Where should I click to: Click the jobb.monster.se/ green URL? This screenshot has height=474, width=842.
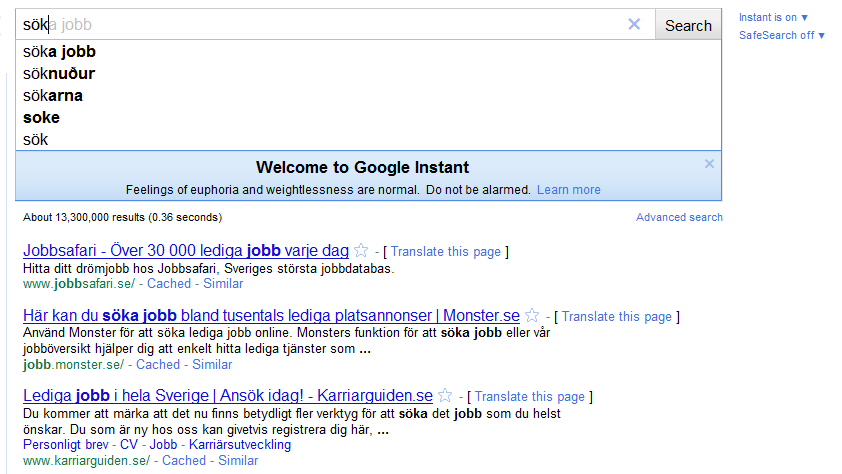[x=74, y=364]
